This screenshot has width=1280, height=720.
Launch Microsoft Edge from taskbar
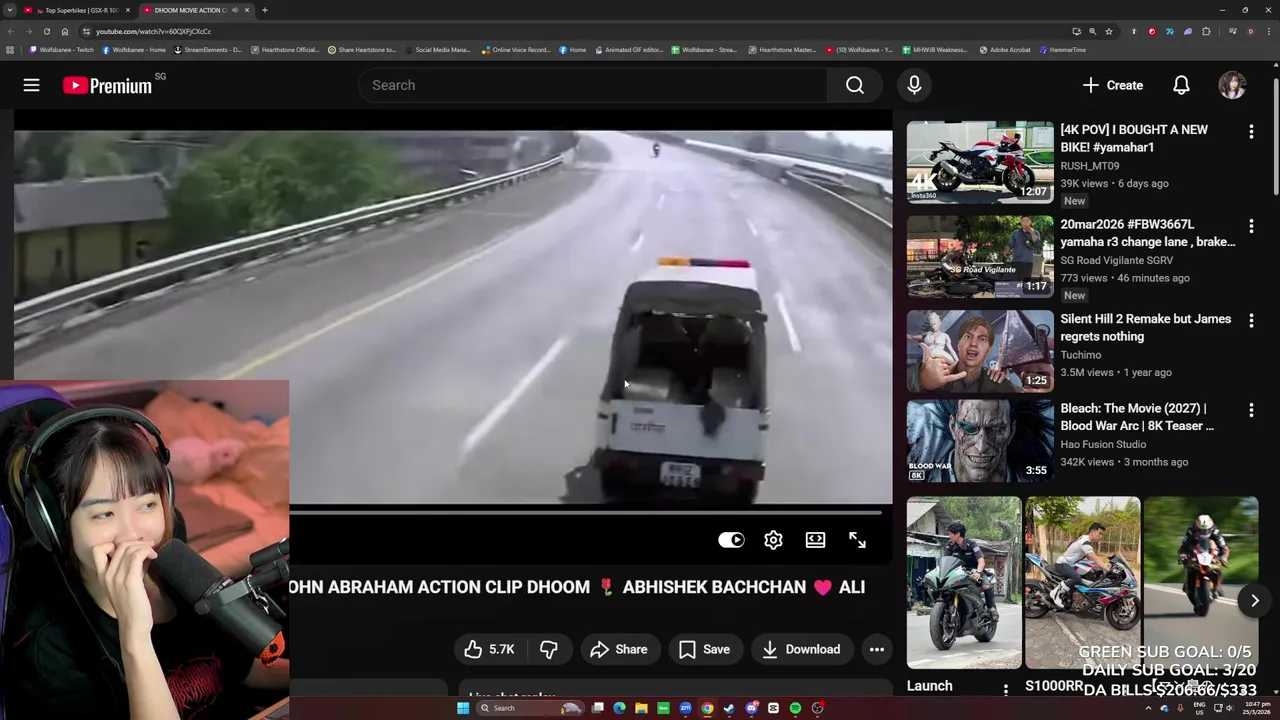click(x=619, y=708)
